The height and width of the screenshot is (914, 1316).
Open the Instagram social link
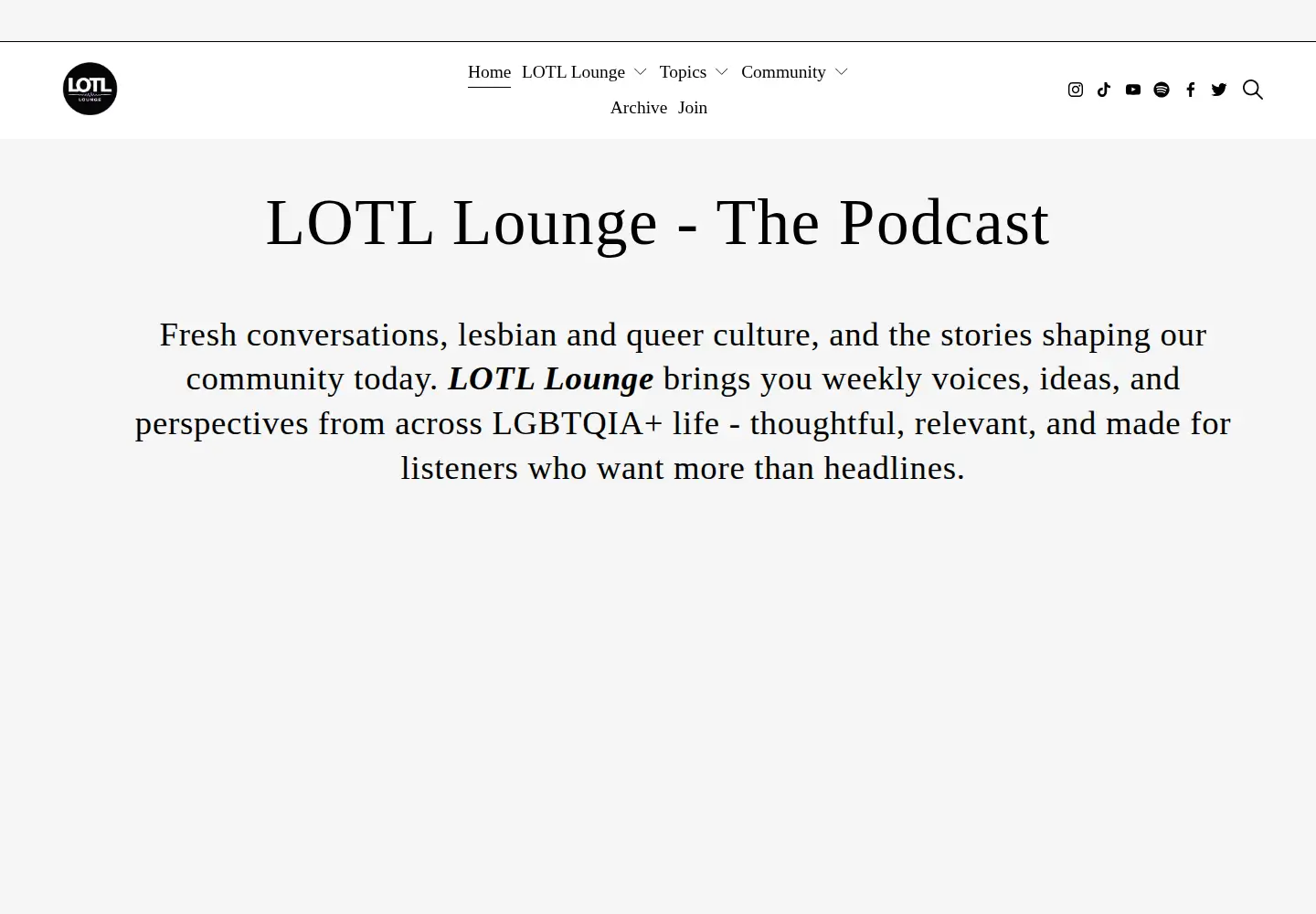(x=1076, y=90)
